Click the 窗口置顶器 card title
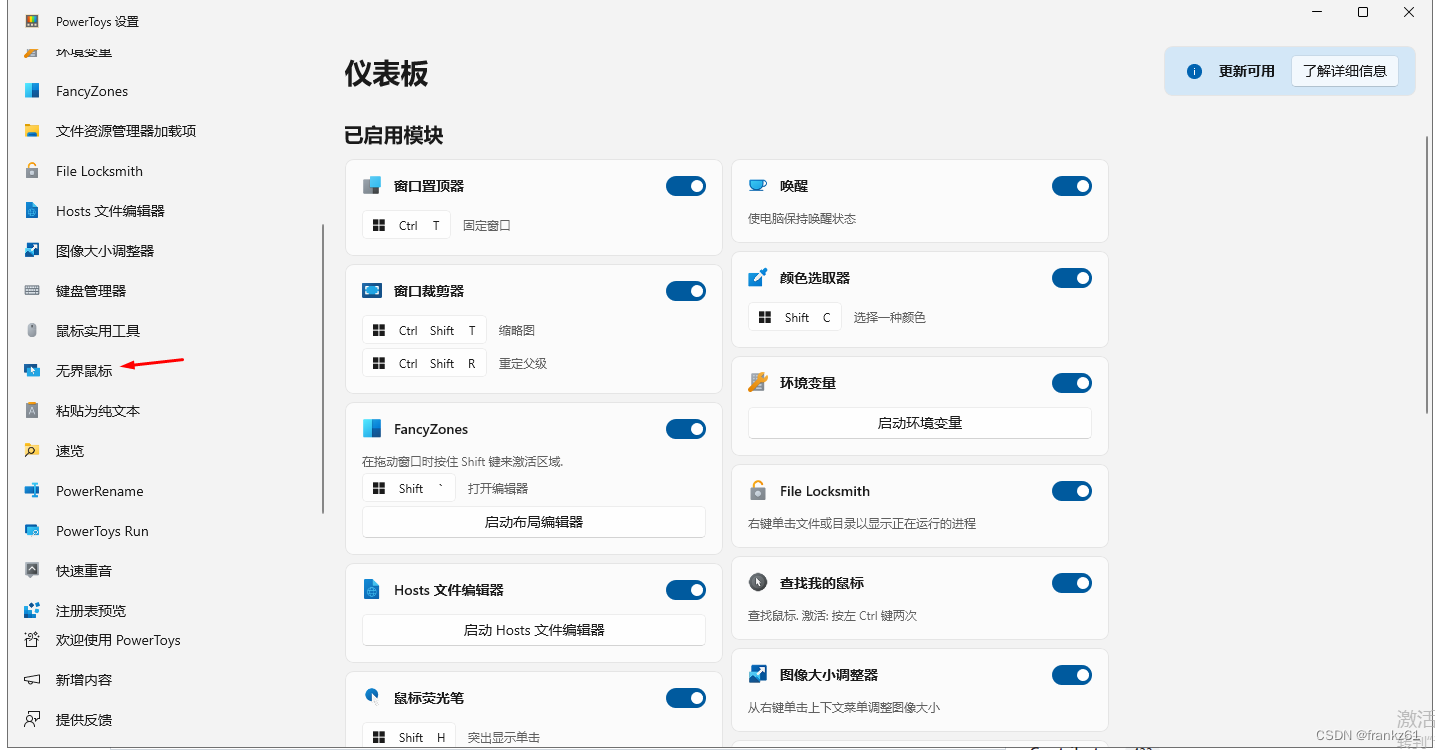This screenshot has height=750, width=1435. (x=429, y=186)
